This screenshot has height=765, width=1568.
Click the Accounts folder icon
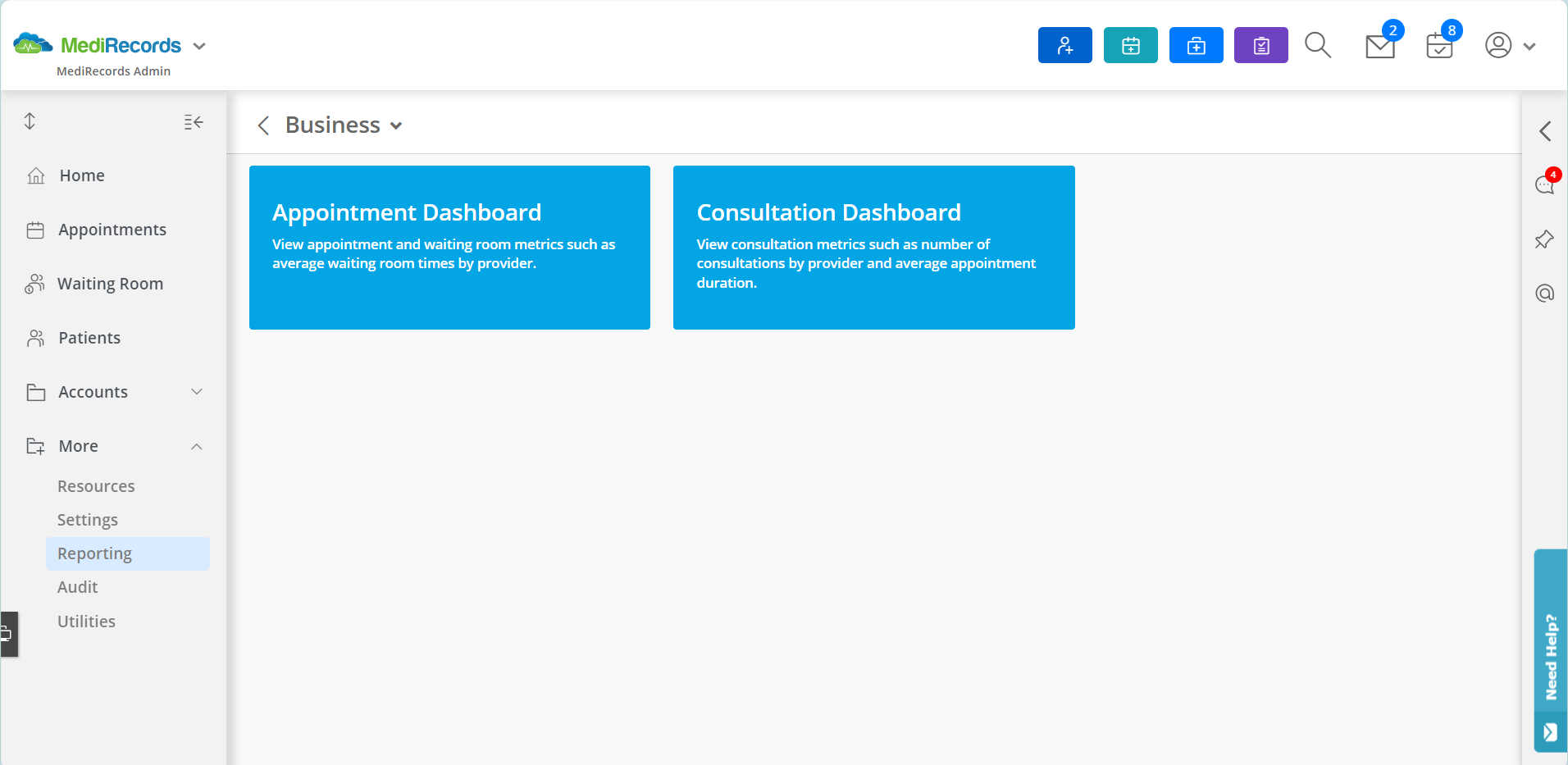(36, 392)
